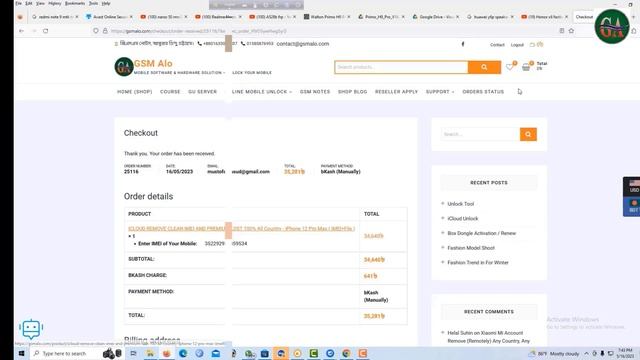Image resolution: width=640 pixels, height=360 pixels.
Task: Open the Facebook icon in site header
Action: [x=463, y=44]
